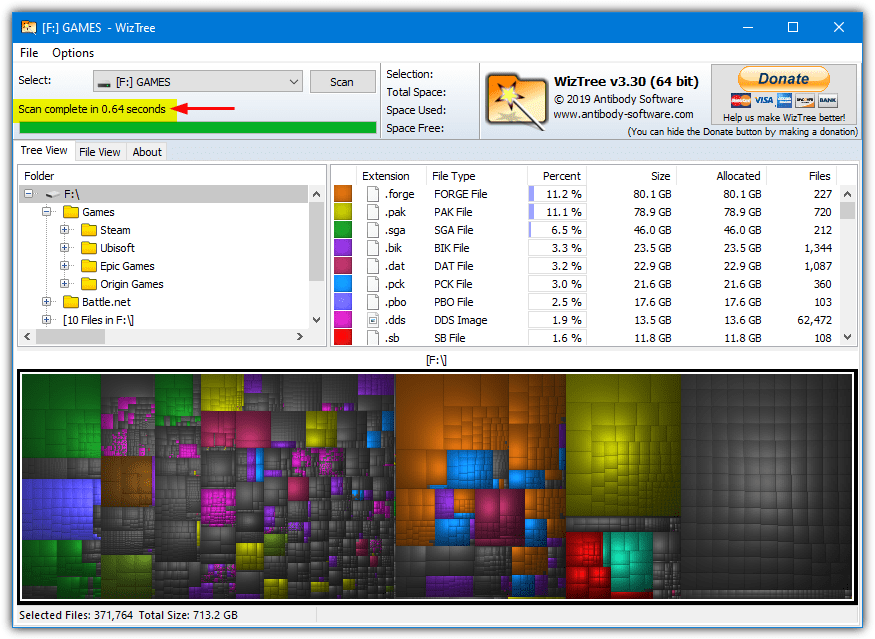Viewport: 875px width, 639px height.
Task: Click the Ubisoft folder icon
Action: tap(89, 248)
